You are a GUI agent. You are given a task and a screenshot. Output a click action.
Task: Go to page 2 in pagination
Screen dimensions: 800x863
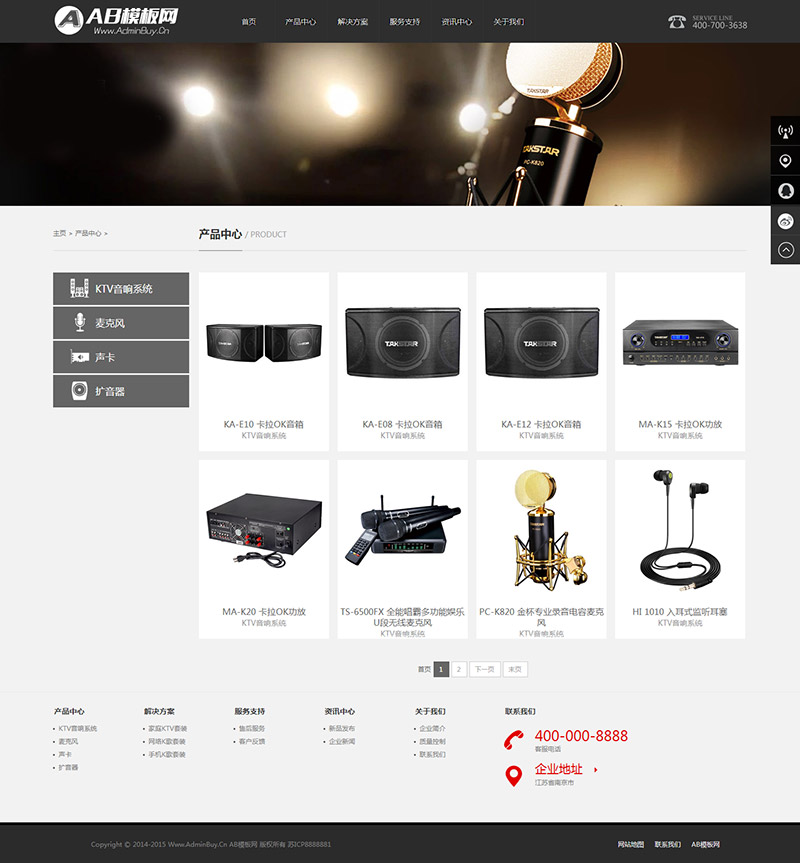459,669
